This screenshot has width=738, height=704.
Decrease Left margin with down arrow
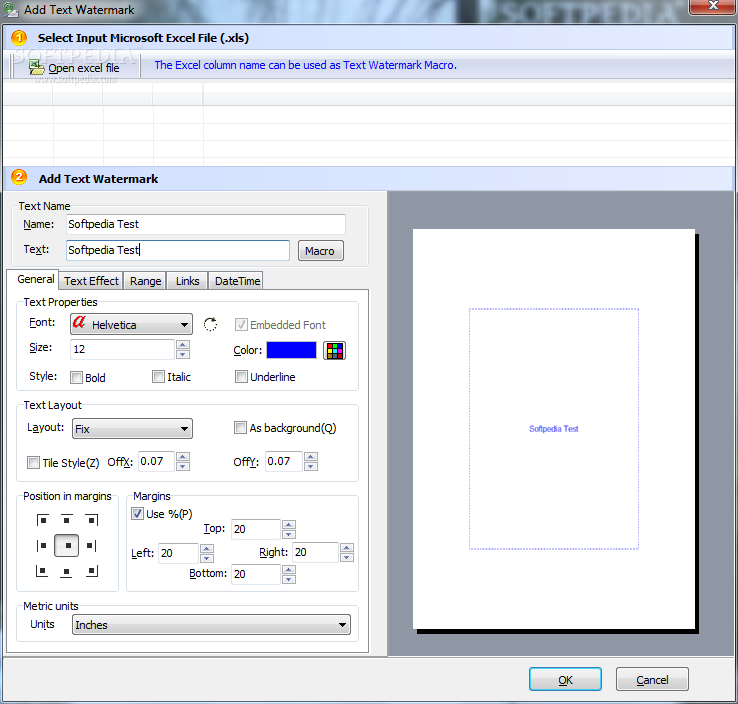[207, 558]
